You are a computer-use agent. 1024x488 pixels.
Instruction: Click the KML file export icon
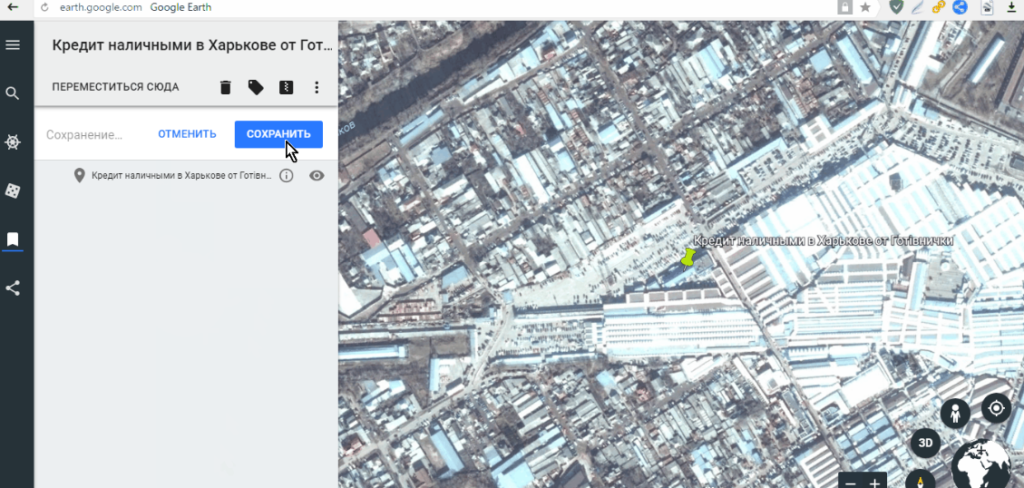(x=286, y=88)
